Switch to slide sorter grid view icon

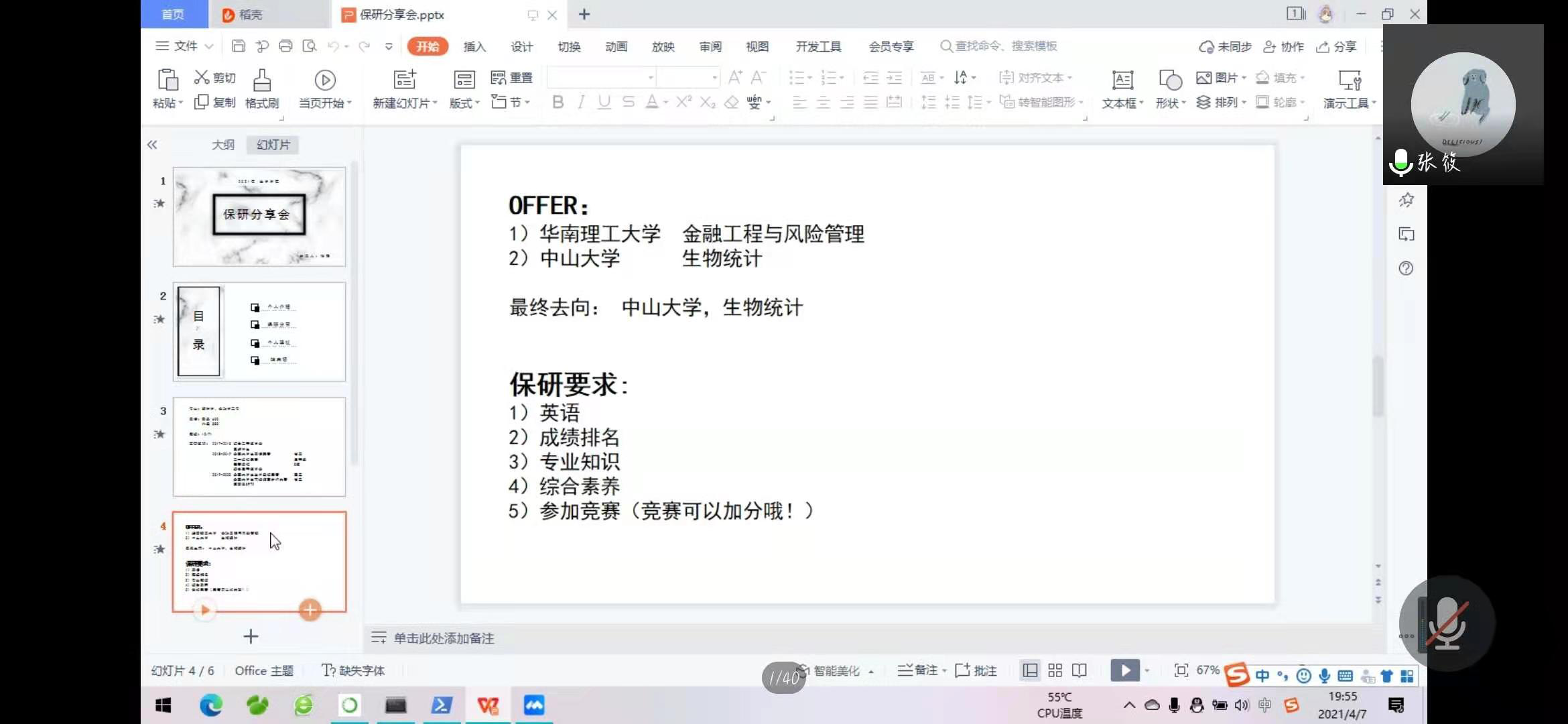tap(1055, 670)
